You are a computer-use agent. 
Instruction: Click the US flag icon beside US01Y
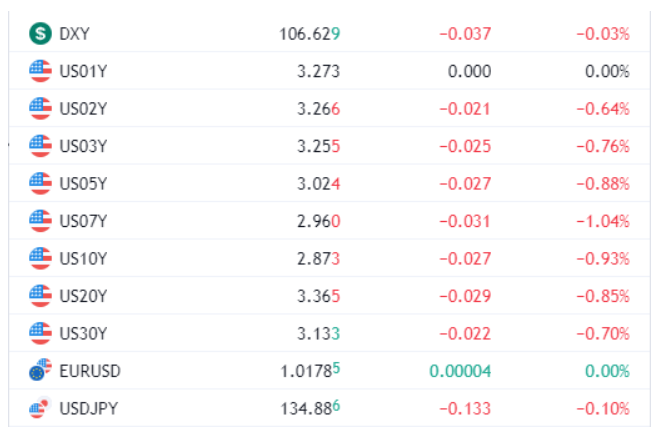tap(40, 71)
